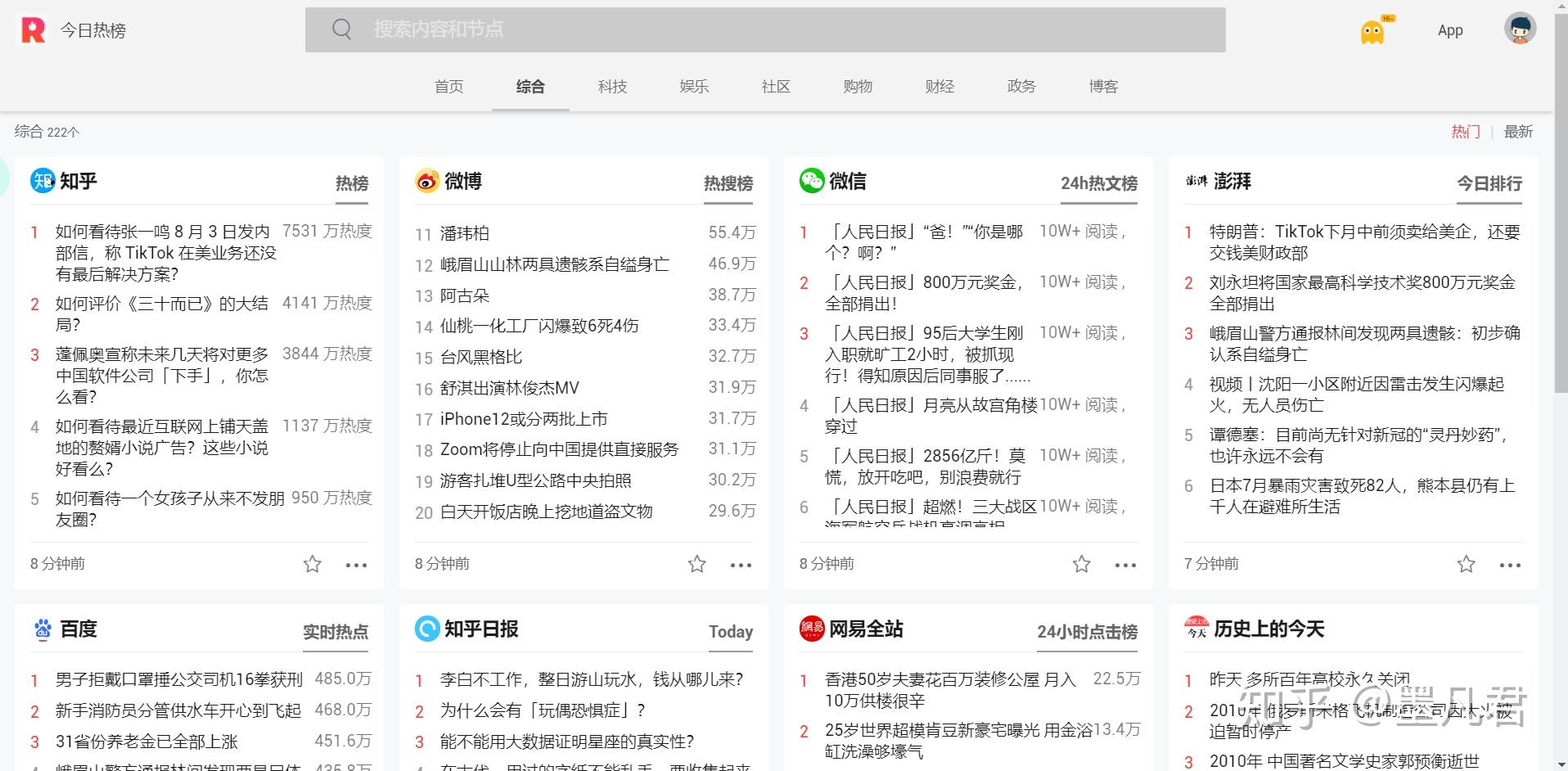1568x771 pixels.
Task: Switch to the 娱乐 tab
Action: (694, 86)
